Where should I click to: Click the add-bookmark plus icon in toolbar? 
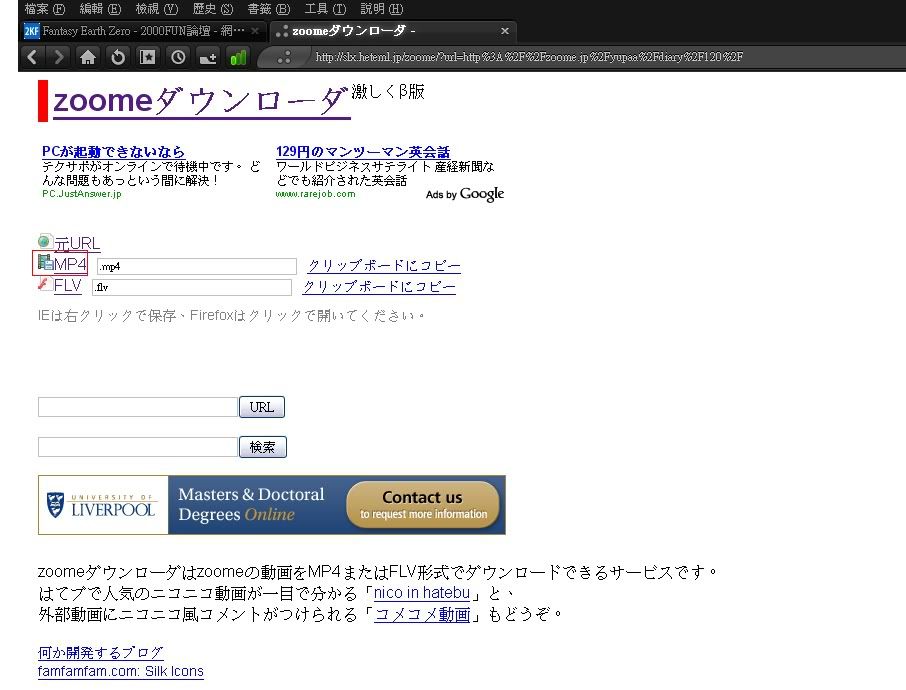pos(208,57)
